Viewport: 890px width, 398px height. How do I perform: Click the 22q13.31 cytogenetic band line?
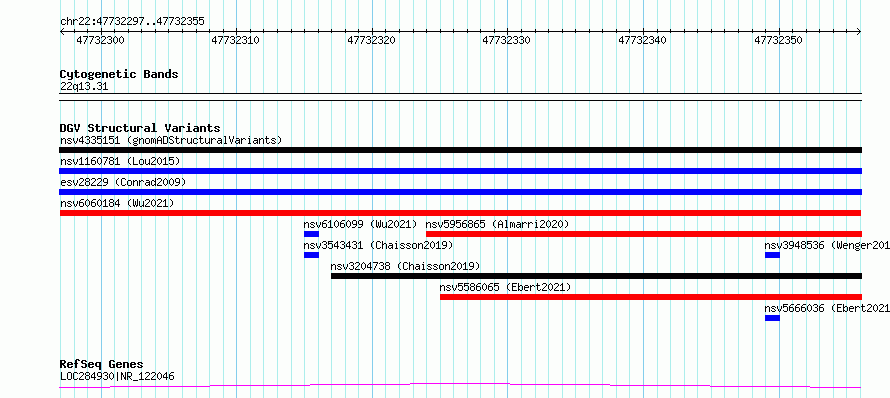tap(460, 97)
